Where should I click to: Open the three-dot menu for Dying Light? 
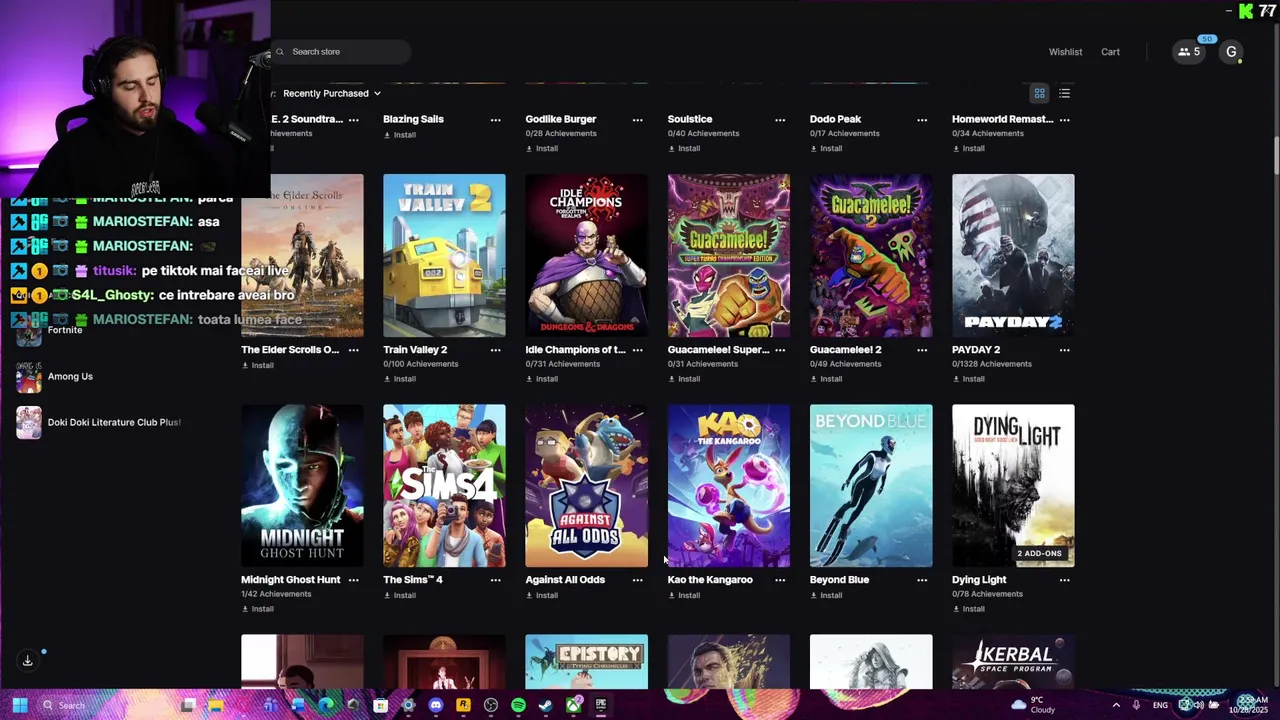point(1064,580)
